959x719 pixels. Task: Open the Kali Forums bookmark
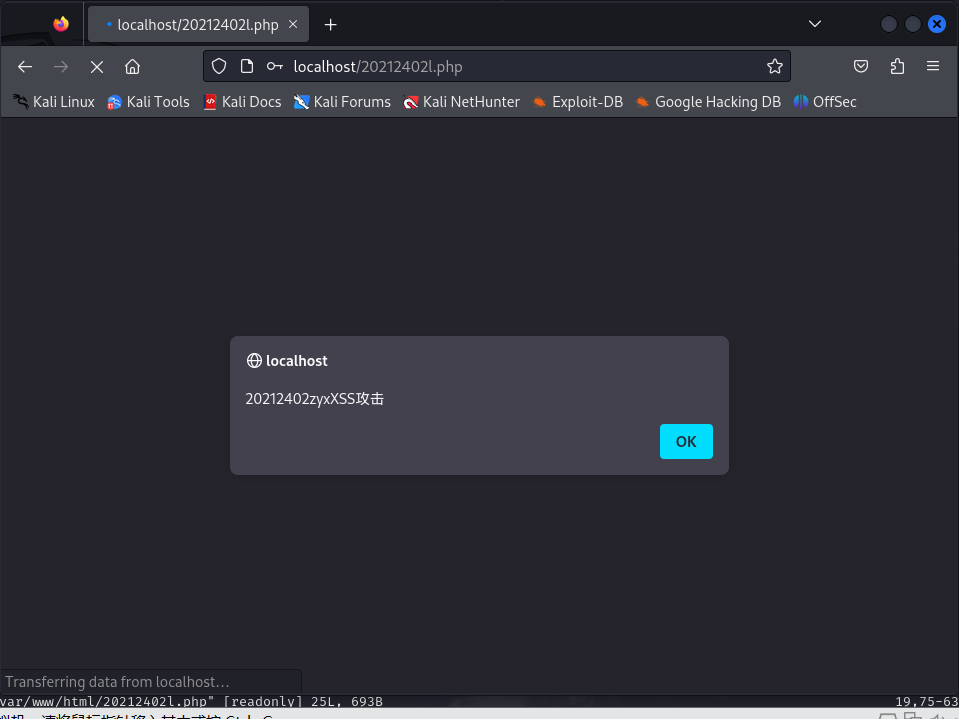(342, 102)
